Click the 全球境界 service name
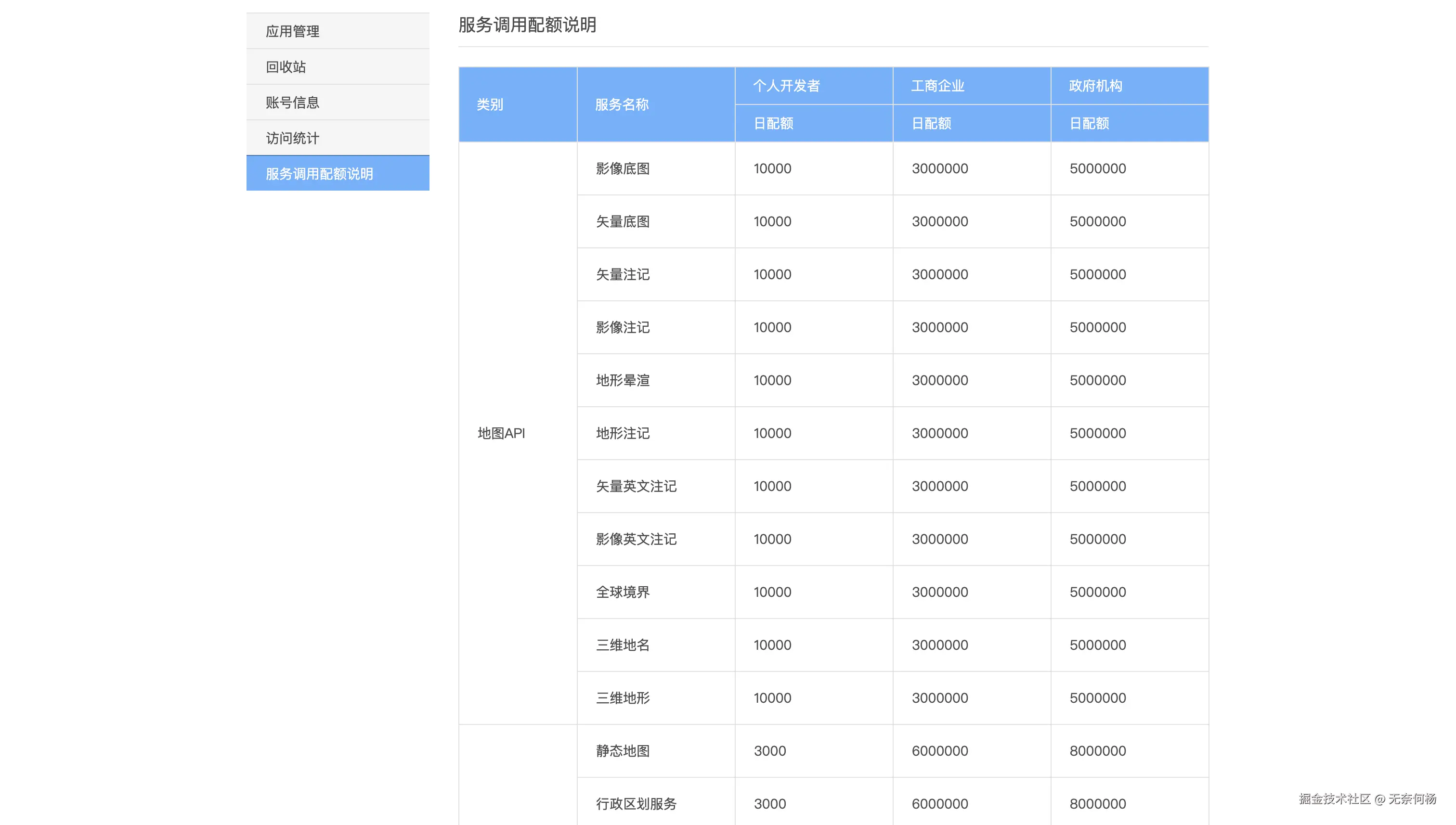This screenshot has width=1456, height=825. tap(622, 592)
